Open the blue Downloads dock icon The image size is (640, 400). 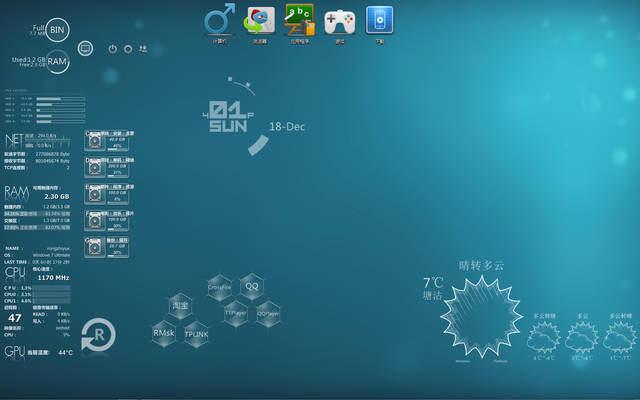click(x=379, y=19)
